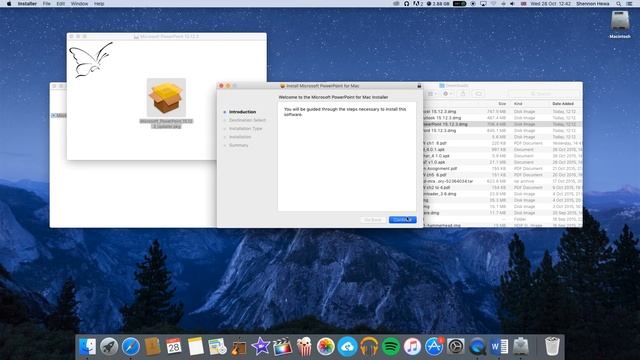Open the Window menu

[79, 4]
